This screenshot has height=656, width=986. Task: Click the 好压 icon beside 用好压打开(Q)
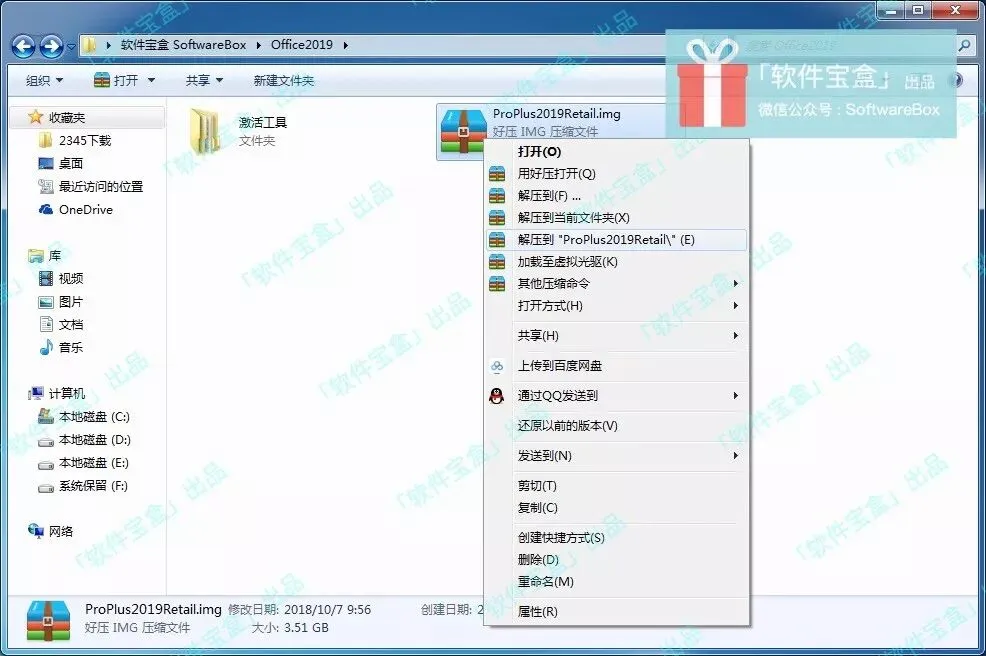tap(497, 174)
